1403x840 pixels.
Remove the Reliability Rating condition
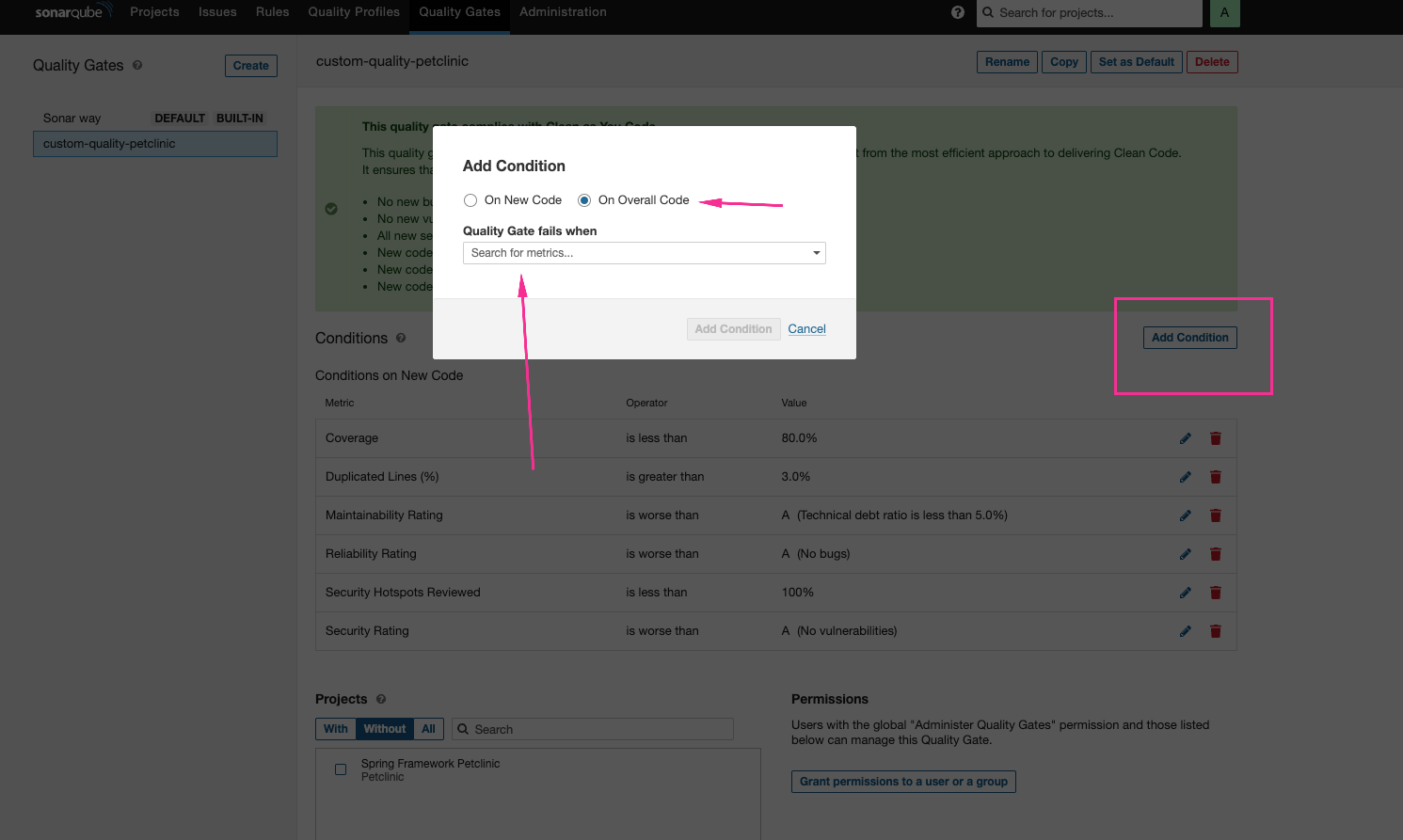tap(1215, 554)
